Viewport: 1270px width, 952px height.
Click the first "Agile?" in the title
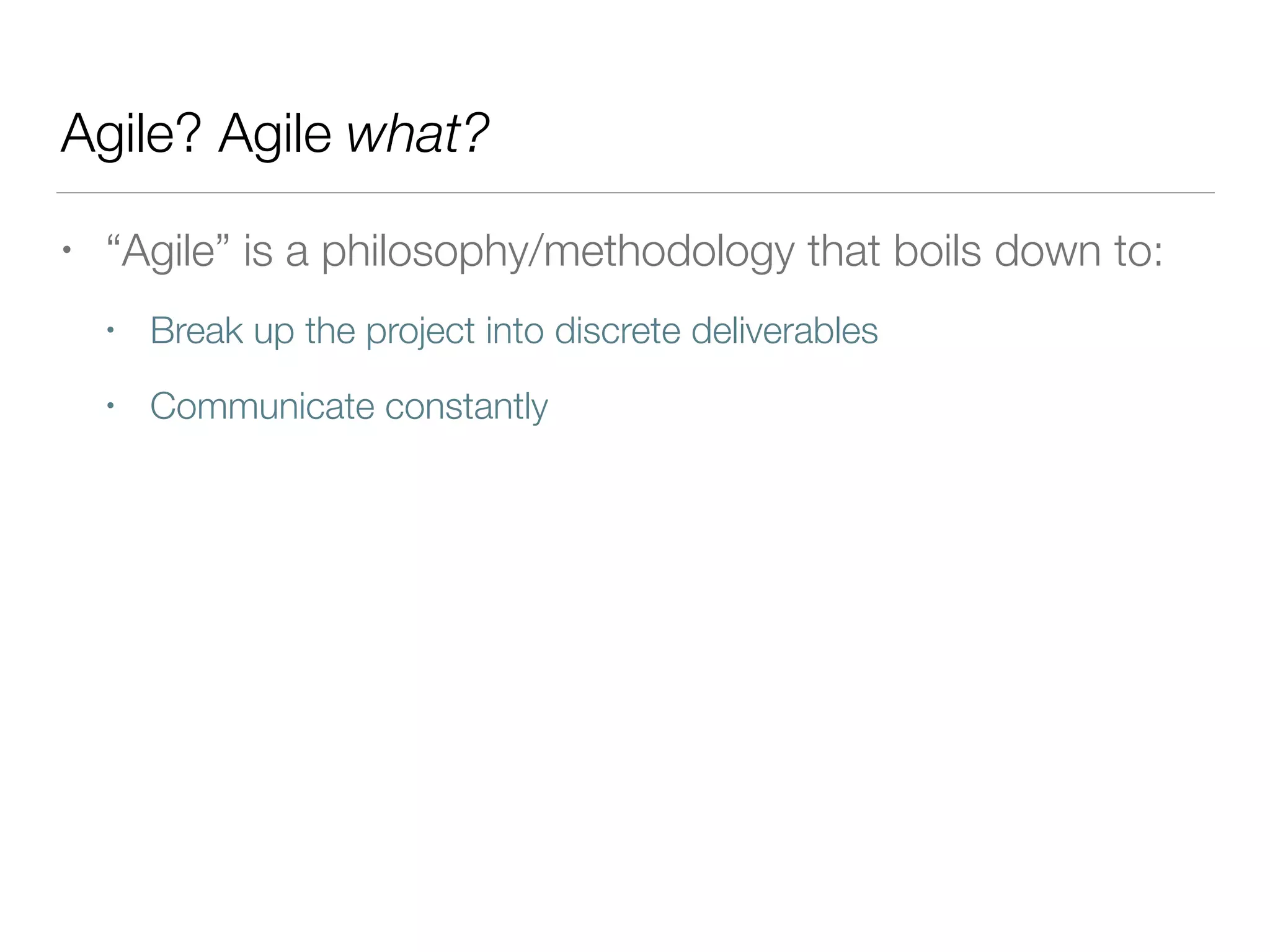[x=131, y=133]
